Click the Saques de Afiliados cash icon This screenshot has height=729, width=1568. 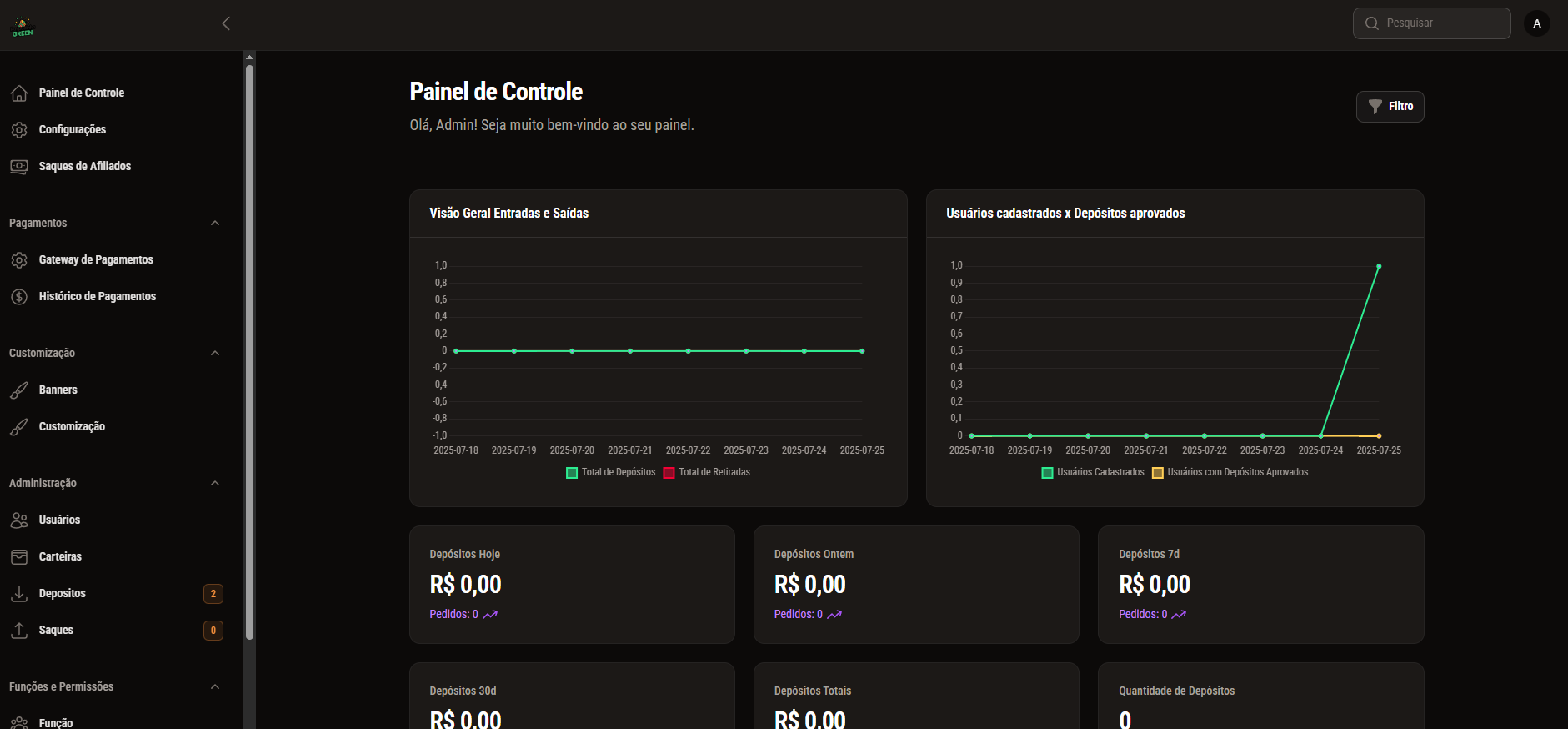click(19, 167)
